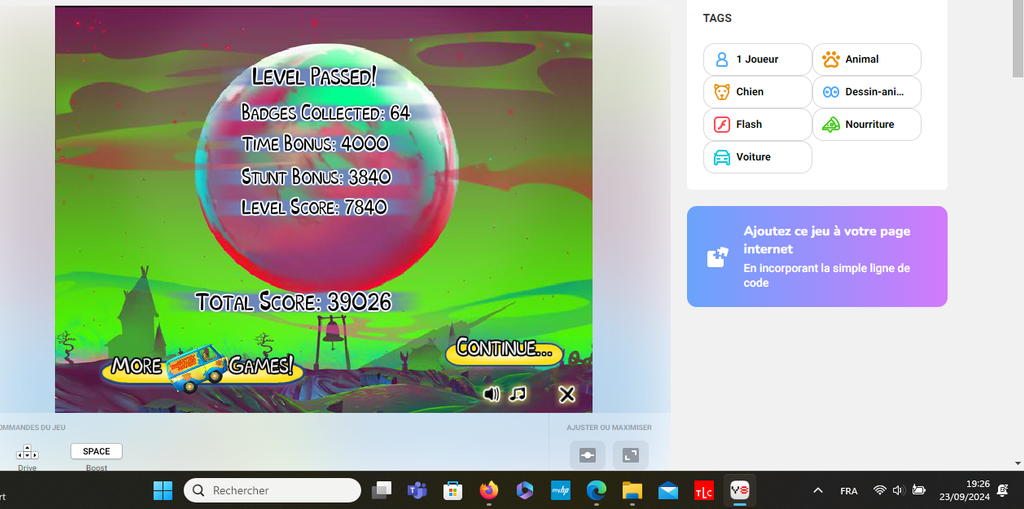Click the embed game banner
The image size is (1024, 509).
tap(816, 256)
